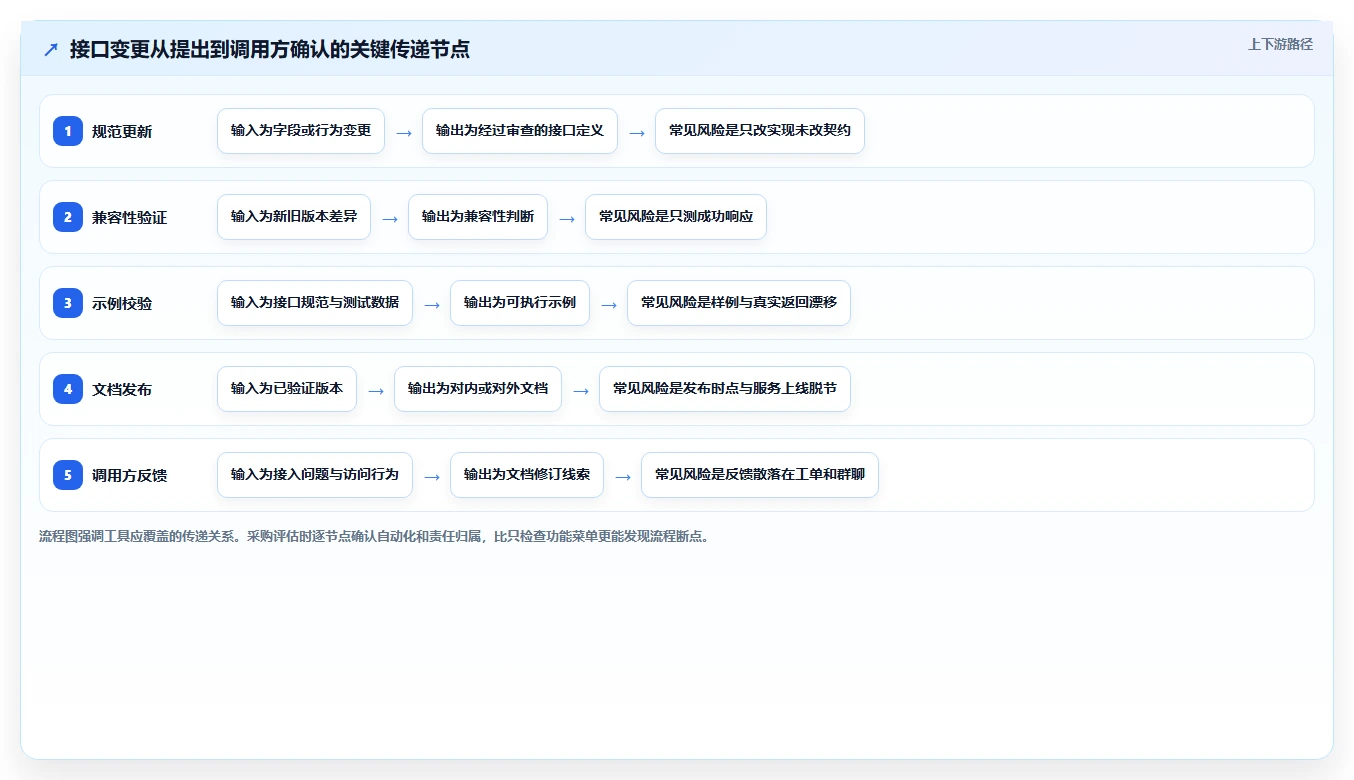
Task: Click the 输出为可执行示例 box
Action: pos(520,303)
